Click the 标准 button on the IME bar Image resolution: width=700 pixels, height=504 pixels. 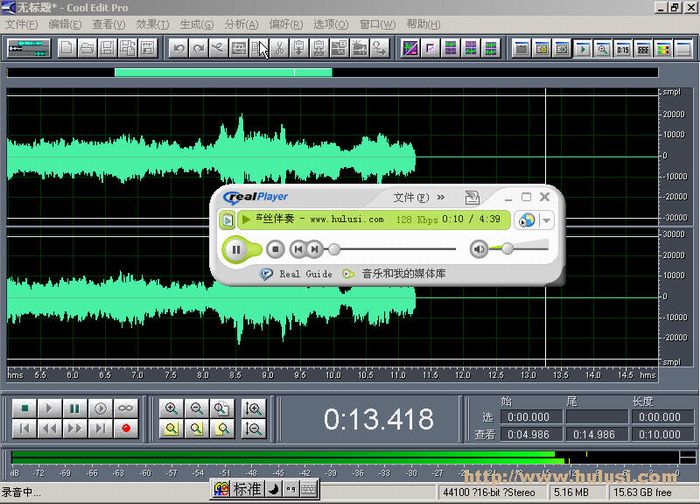click(x=247, y=489)
